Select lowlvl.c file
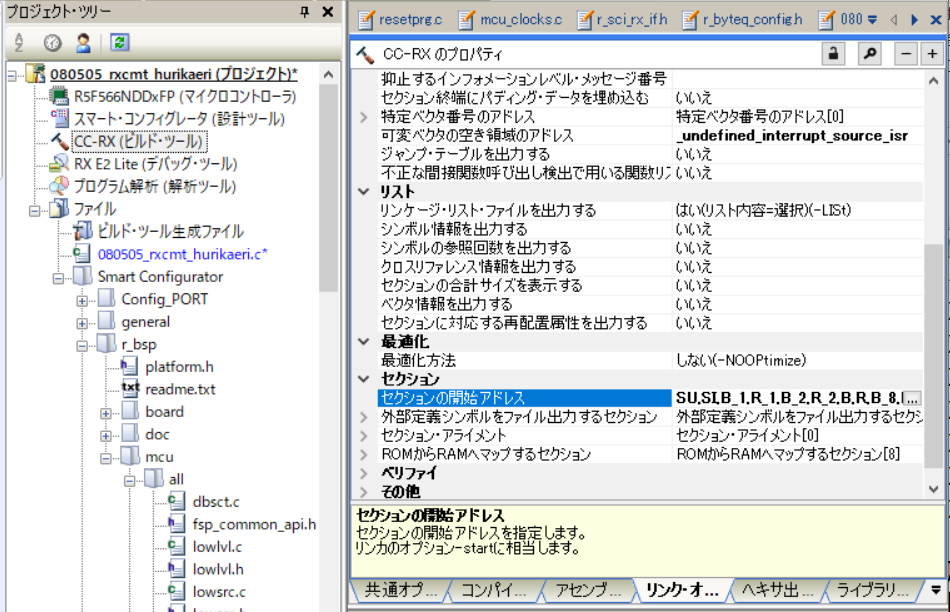This screenshot has height=612, width=950. [217, 547]
